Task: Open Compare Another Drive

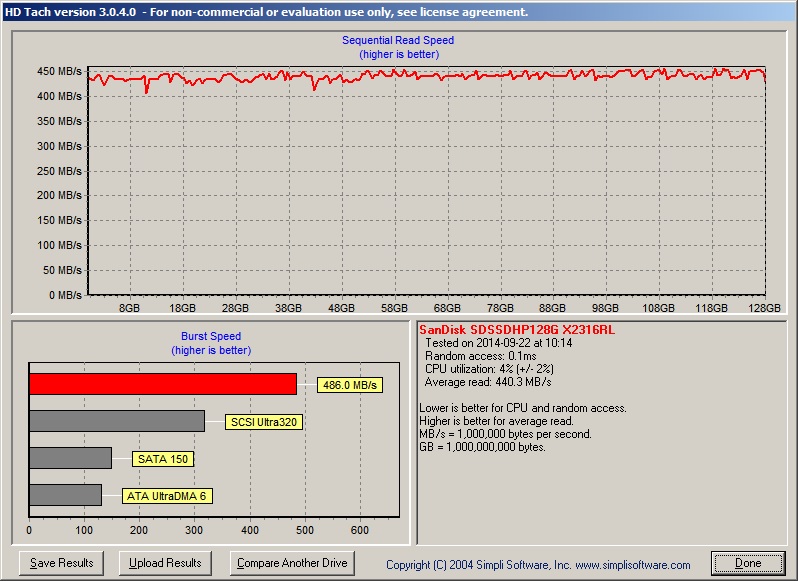Action: [x=292, y=563]
